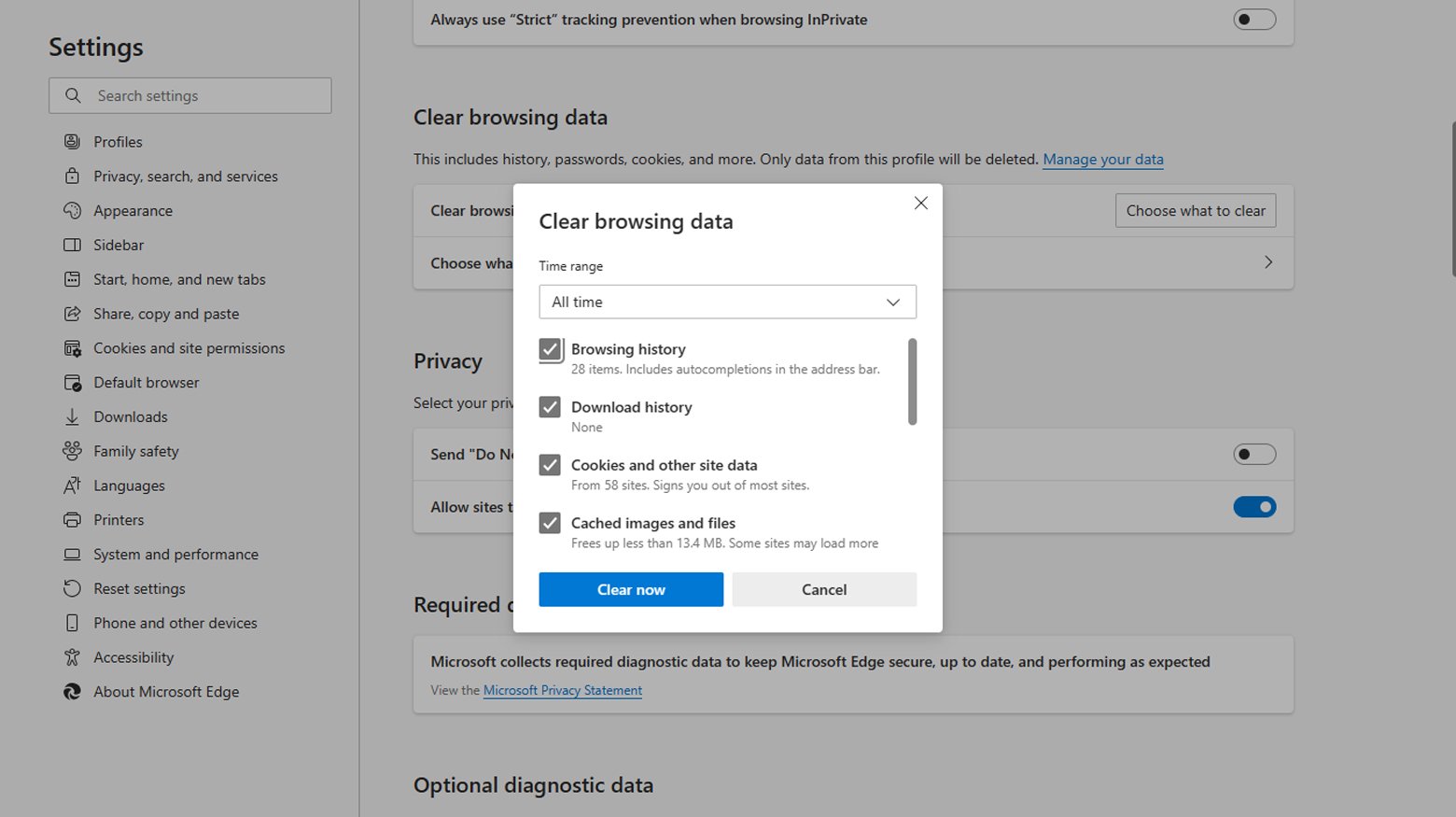Click the Accessibility icon
Viewport: 1456px width, 817px height.
72,656
